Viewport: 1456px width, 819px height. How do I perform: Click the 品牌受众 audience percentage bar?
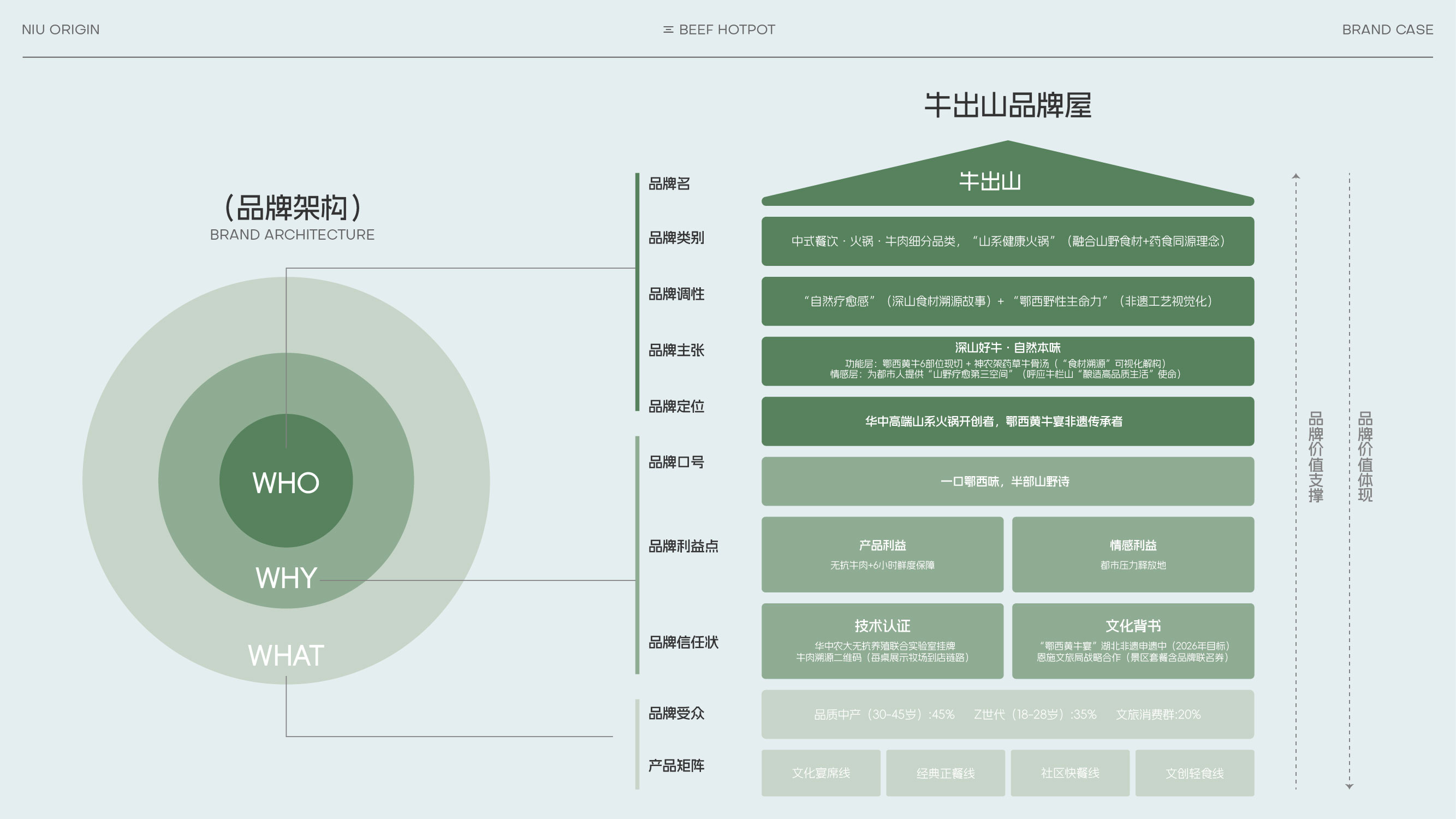click(x=1007, y=714)
